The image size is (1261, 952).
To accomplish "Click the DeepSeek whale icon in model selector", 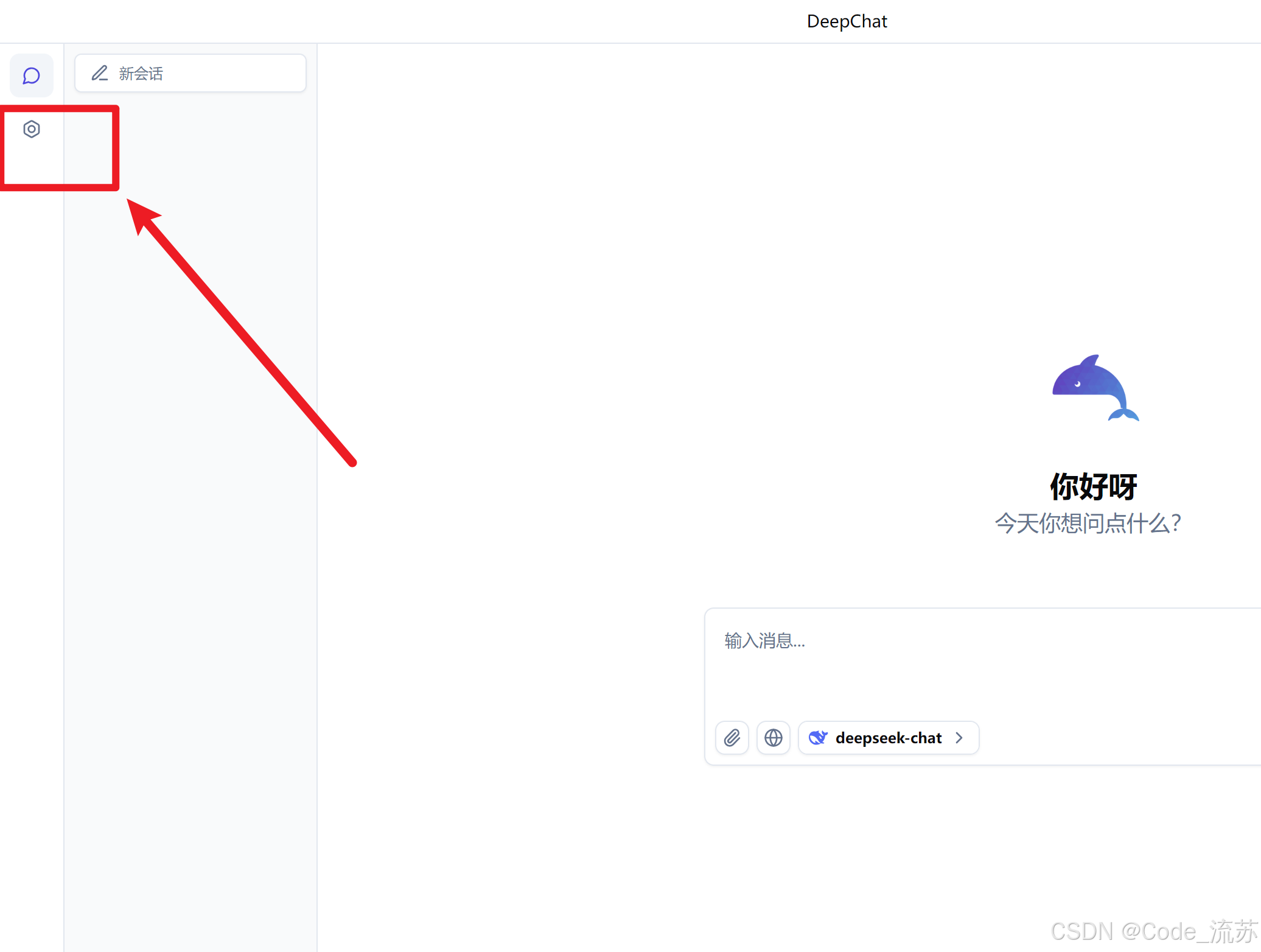I will pyautogui.click(x=818, y=738).
